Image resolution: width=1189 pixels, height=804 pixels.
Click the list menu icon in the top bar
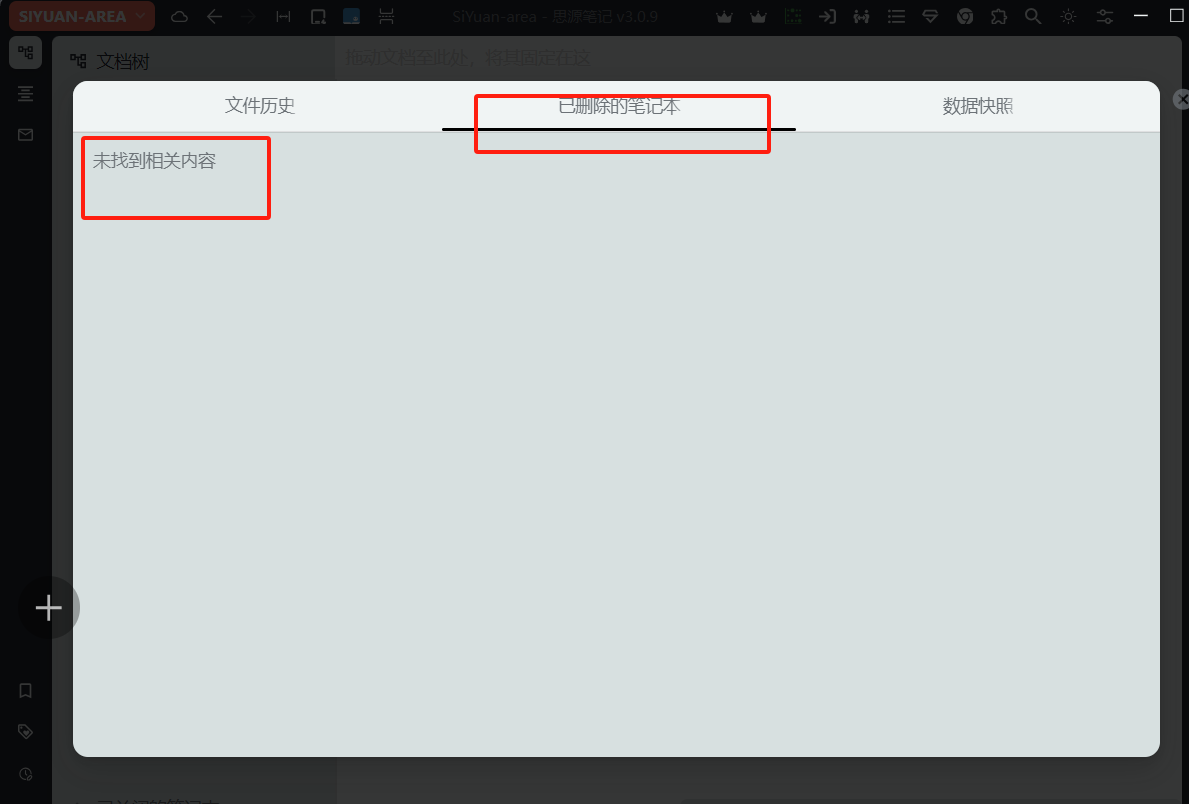click(896, 17)
